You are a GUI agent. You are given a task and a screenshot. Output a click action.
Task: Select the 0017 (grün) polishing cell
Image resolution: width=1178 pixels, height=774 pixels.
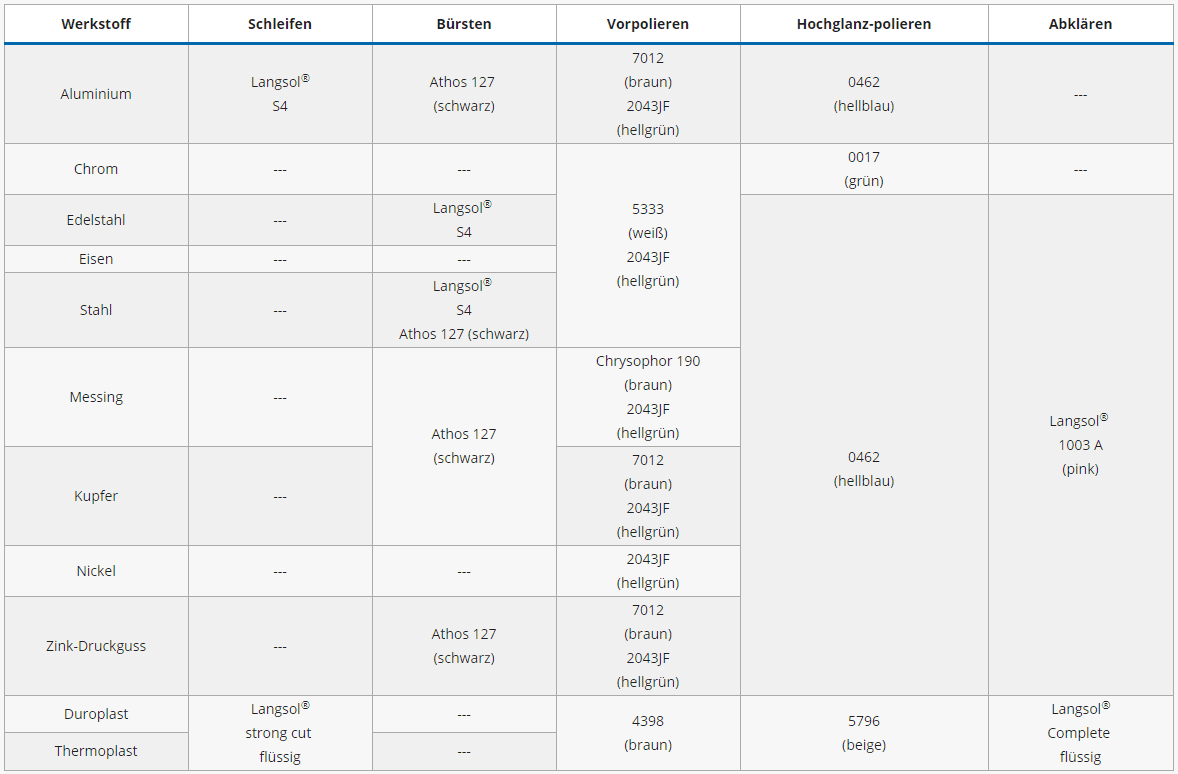864,169
